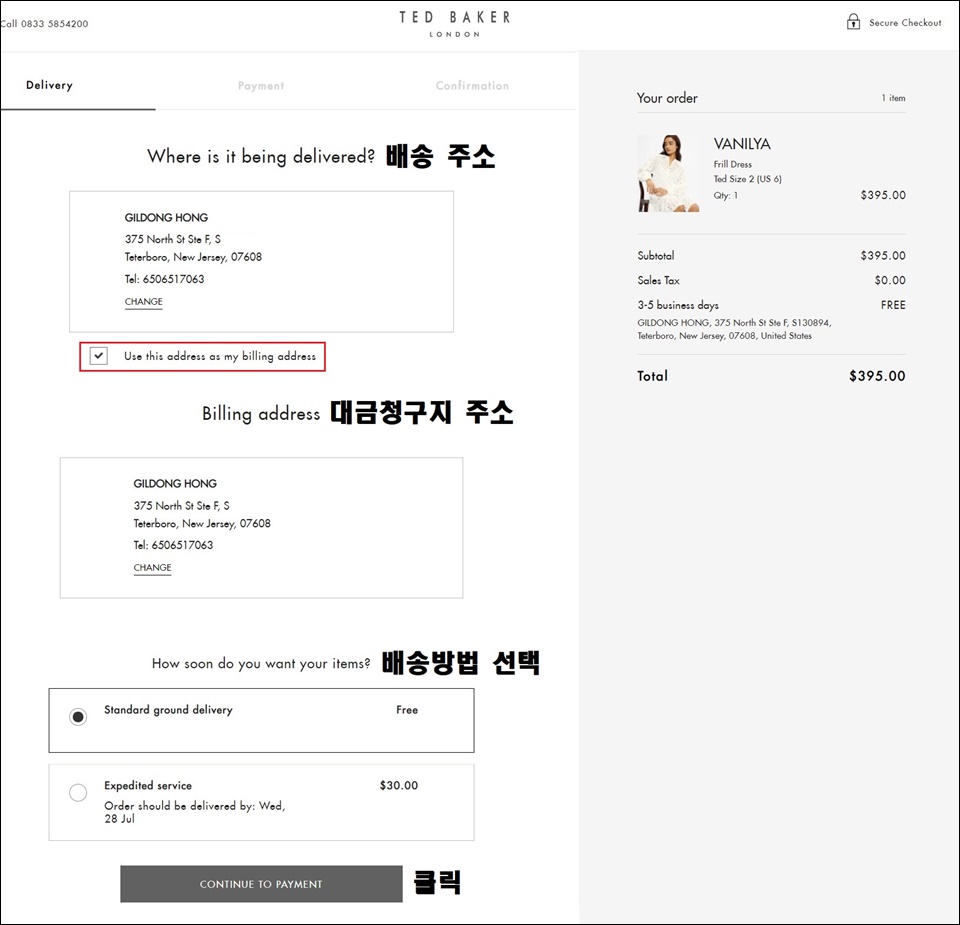Click the Total label in order summary
The width and height of the screenshot is (960, 925).
(653, 376)
